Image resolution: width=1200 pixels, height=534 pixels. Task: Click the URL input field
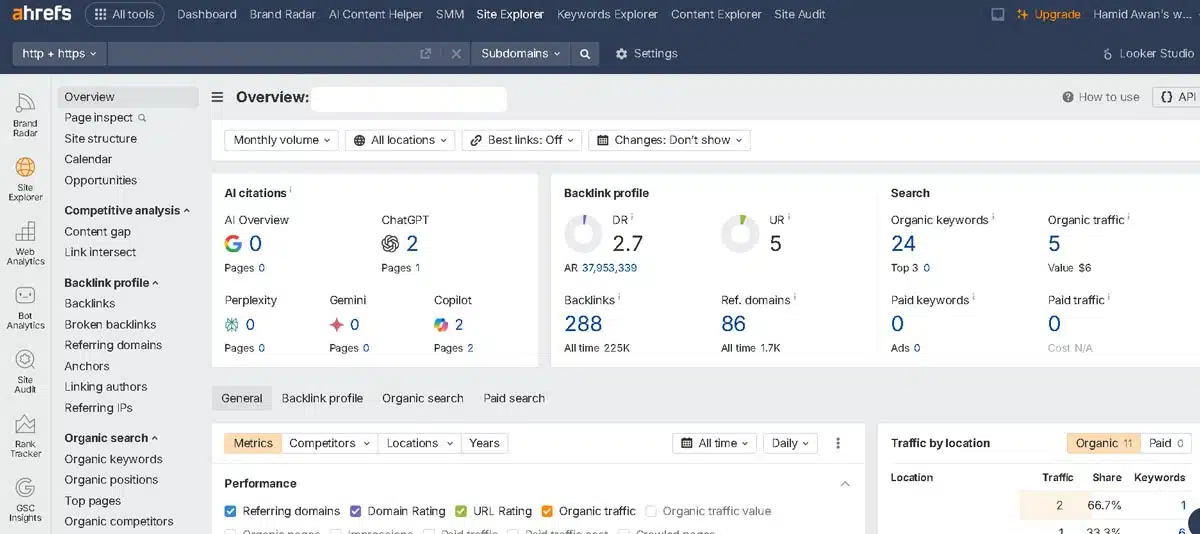click(262, 54)
